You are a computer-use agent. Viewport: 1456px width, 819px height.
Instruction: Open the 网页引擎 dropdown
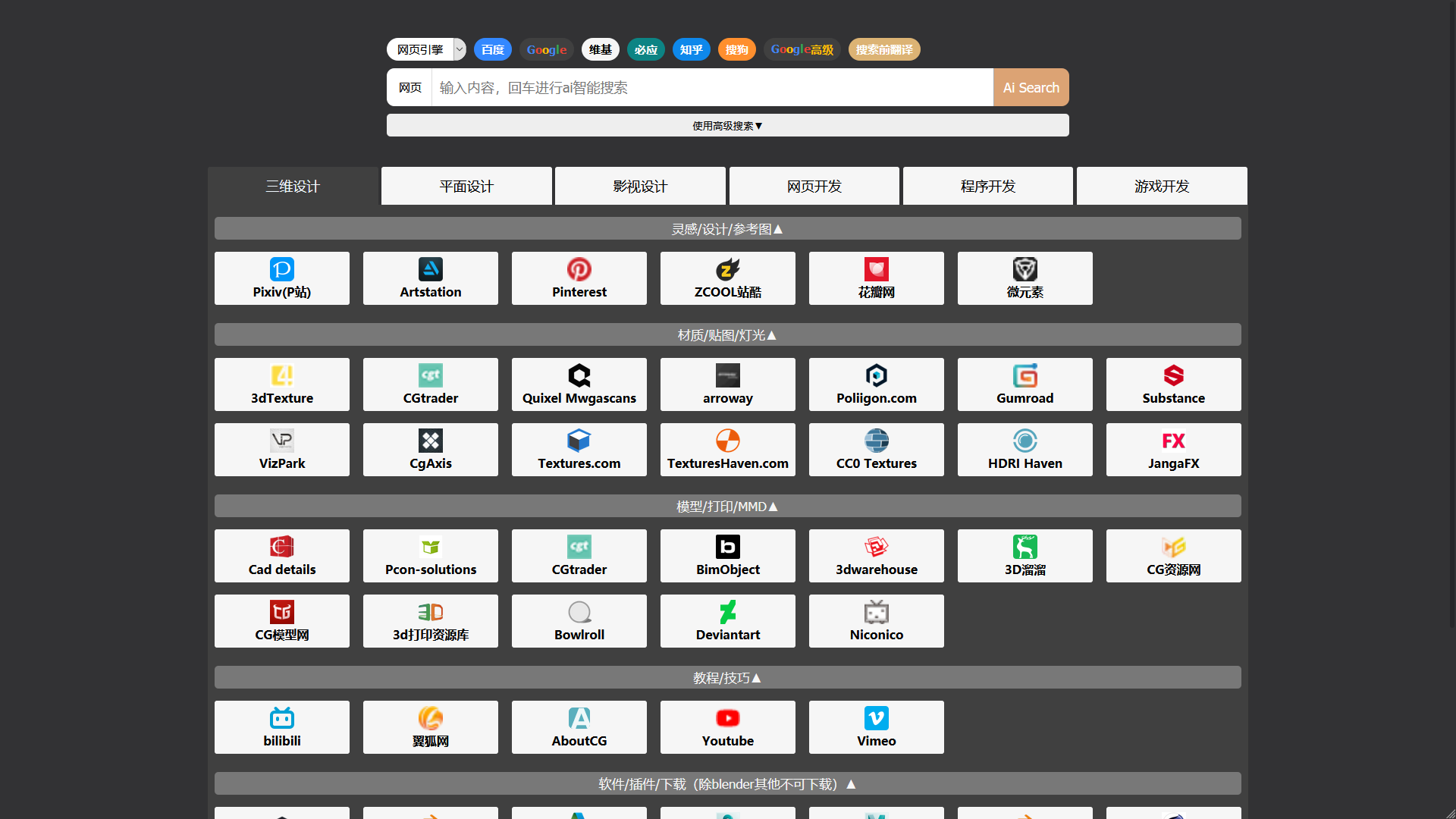(x=426, y=50)
